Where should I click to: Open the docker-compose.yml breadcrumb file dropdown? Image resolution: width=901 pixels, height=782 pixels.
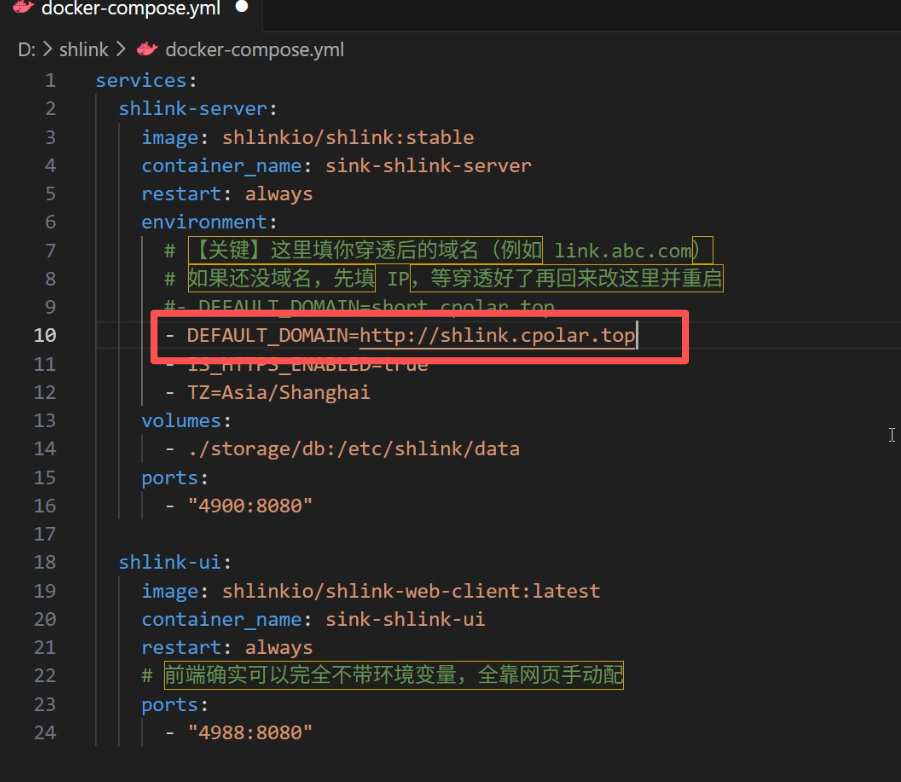254,49
